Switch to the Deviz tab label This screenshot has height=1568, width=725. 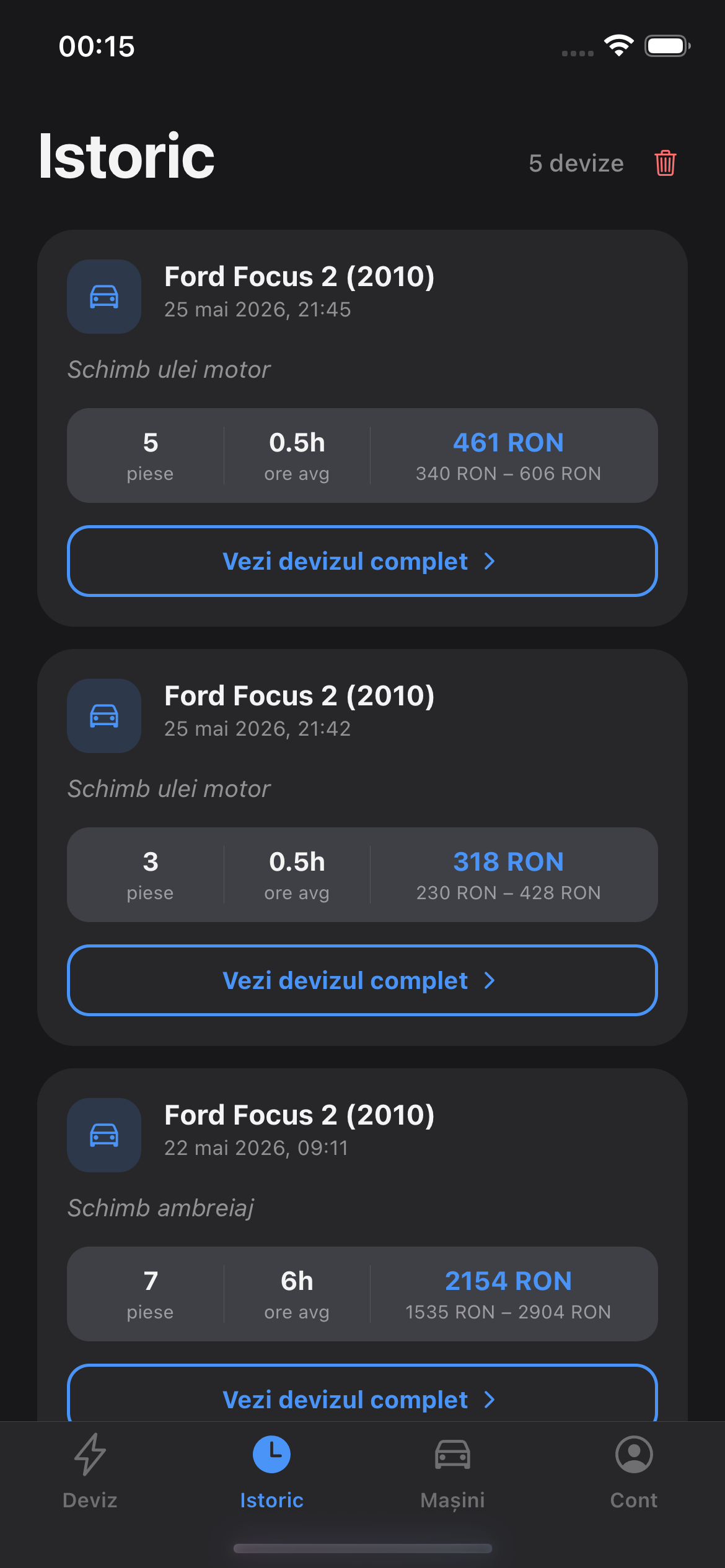coord(90,1500)
